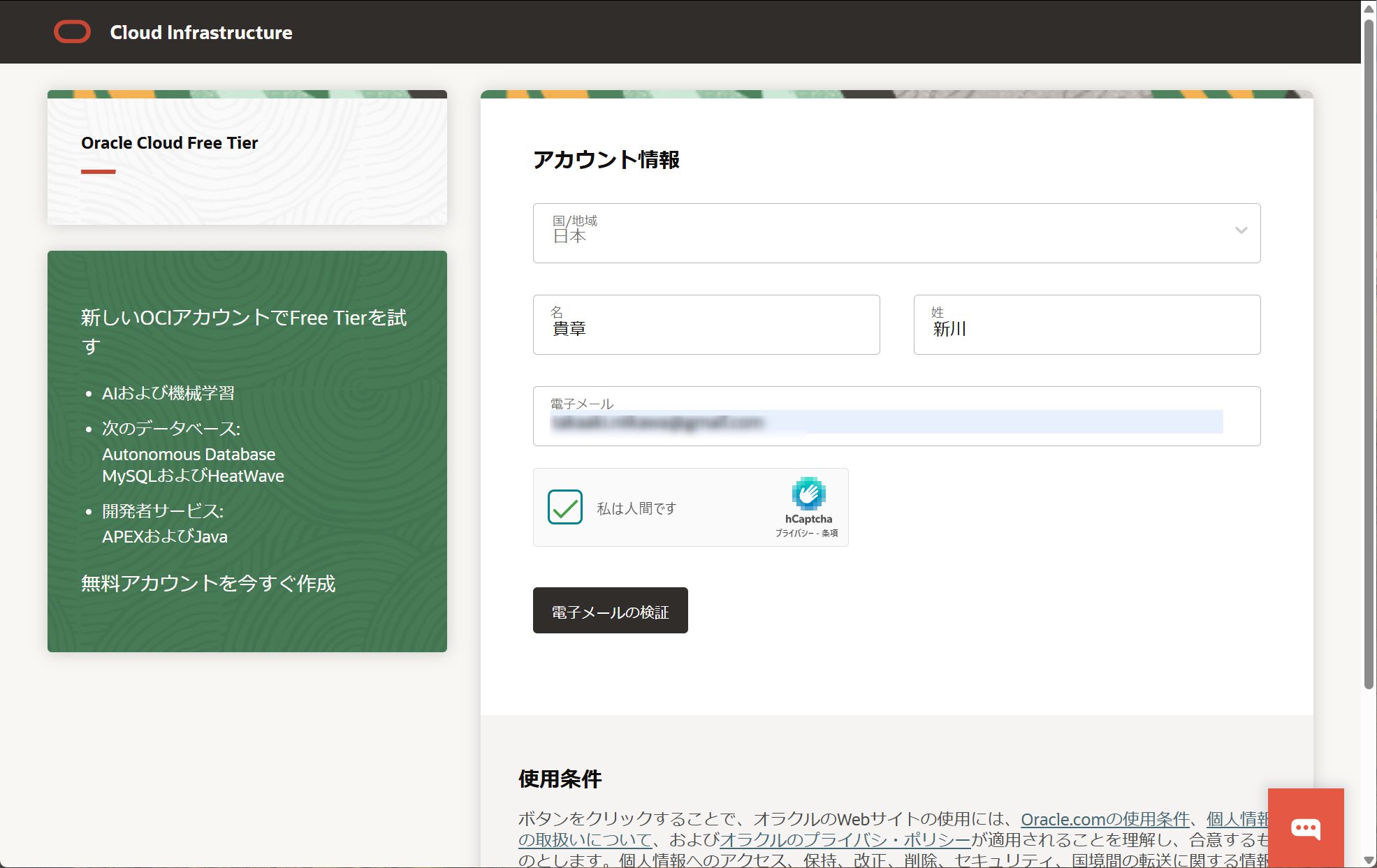The image size is (1377, 868).
Task: Click the scrollbar up arrow
Action: [1369, 8]
